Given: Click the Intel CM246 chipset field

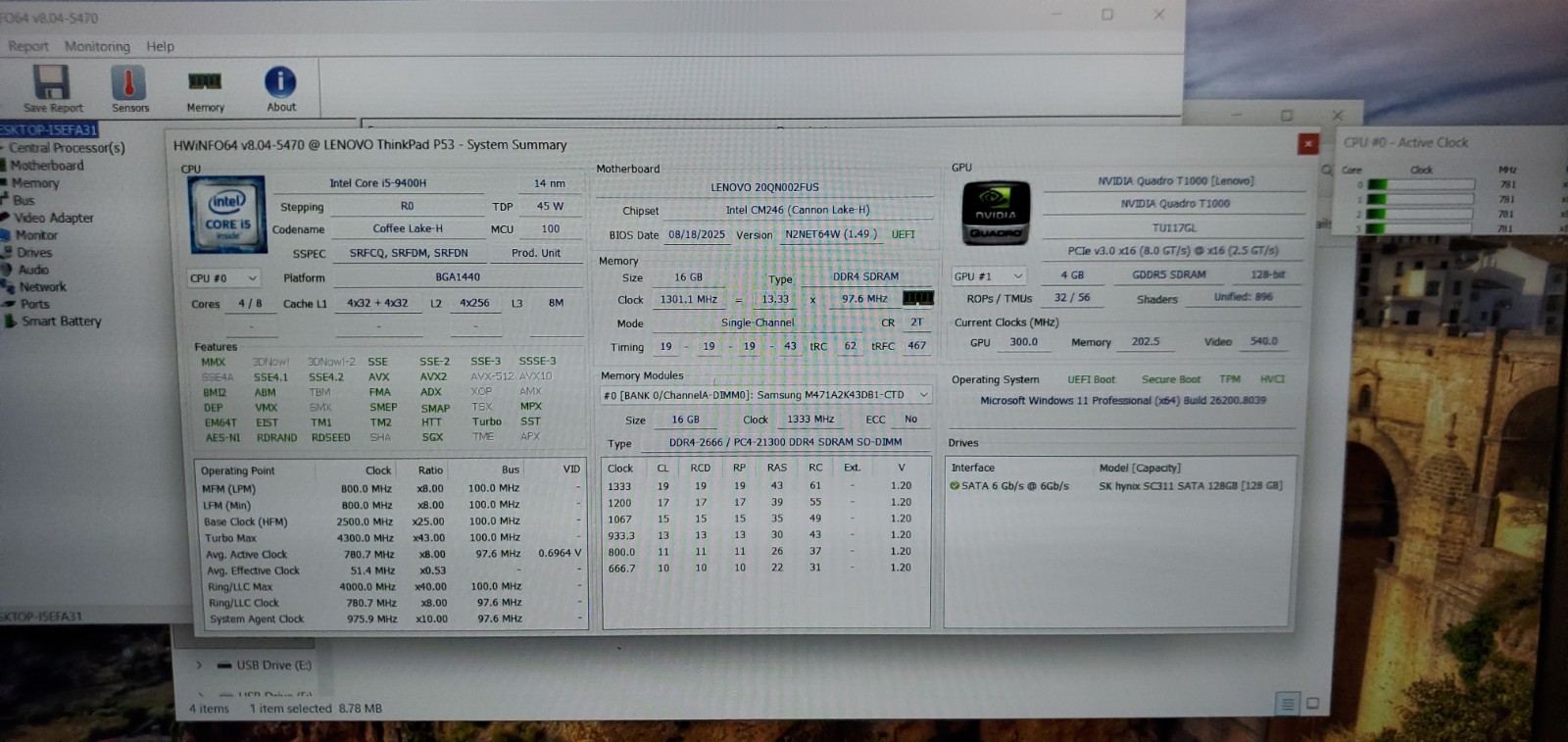Looking at the screenshot, I should [798, 210].
